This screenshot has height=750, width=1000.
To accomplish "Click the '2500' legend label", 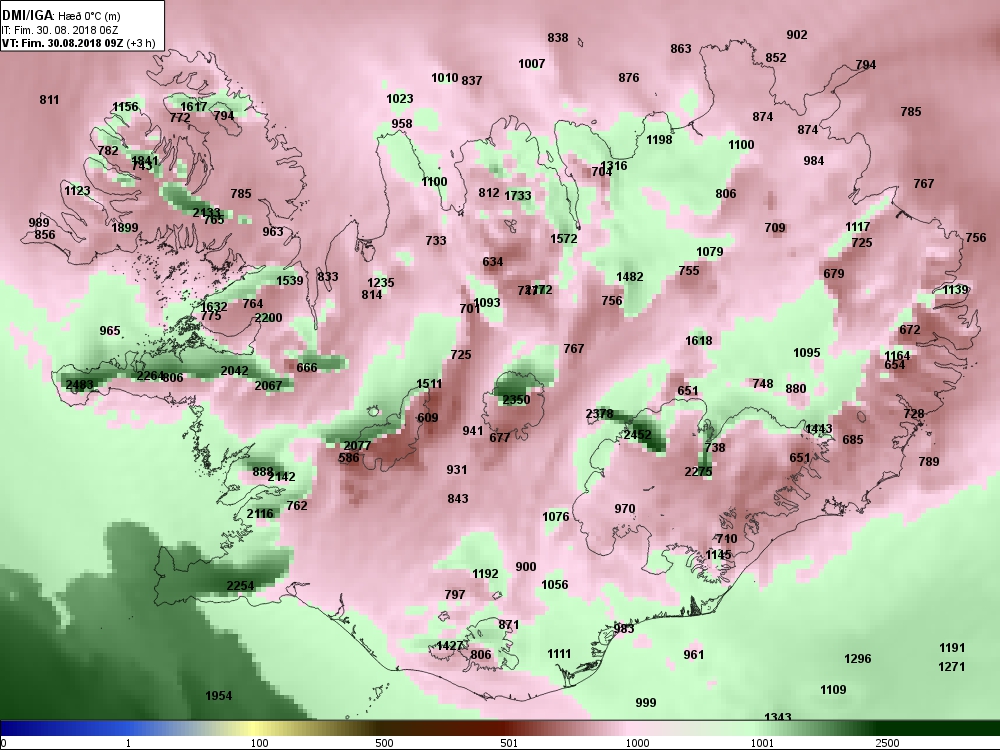I will [887, 743].
